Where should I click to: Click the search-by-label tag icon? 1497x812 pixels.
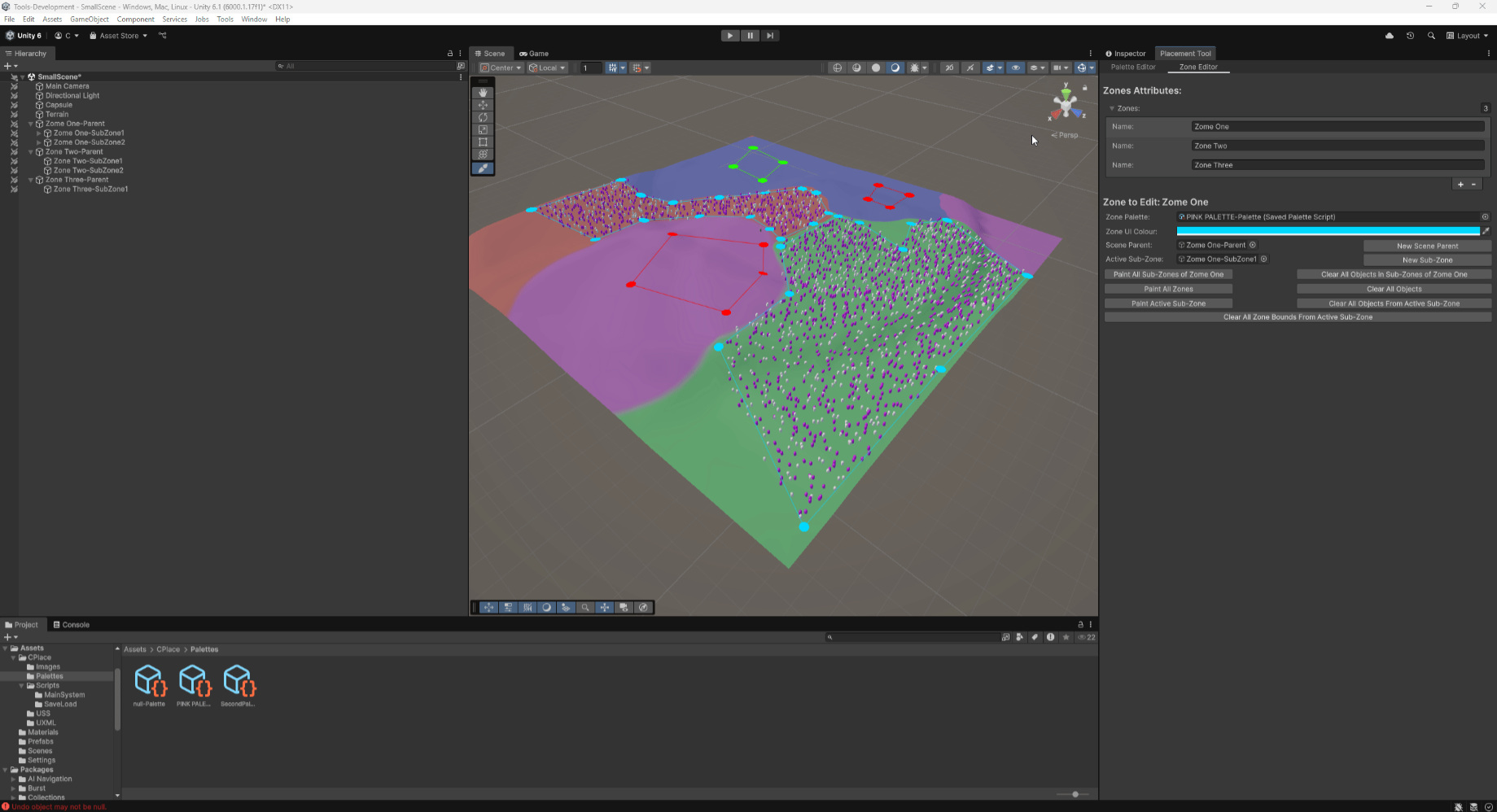tap(1035, 637)
